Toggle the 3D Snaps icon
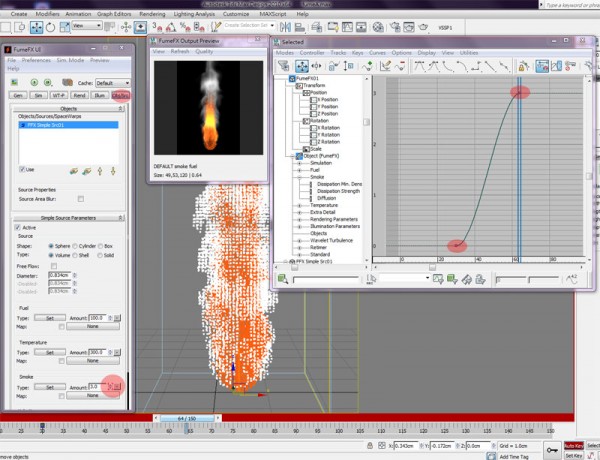This screenshot has height=460, width=600. [157, 27]
